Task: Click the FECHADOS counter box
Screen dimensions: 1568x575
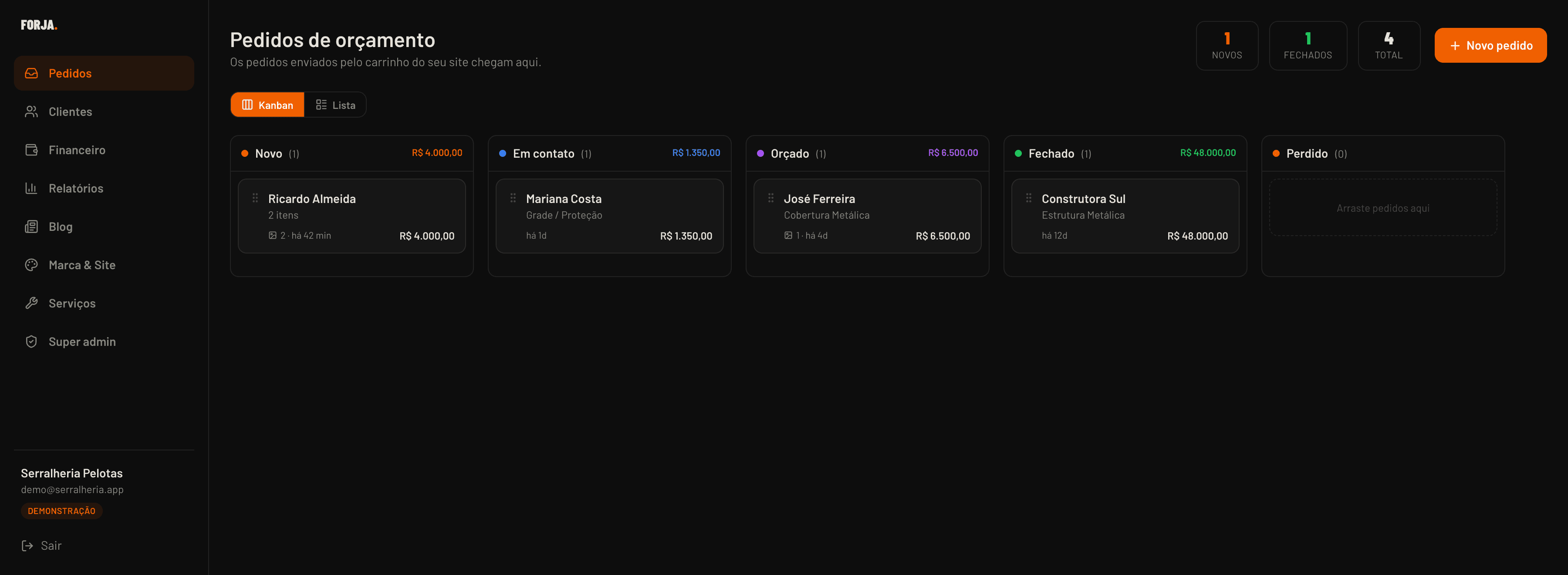Action: (1308, 46)
